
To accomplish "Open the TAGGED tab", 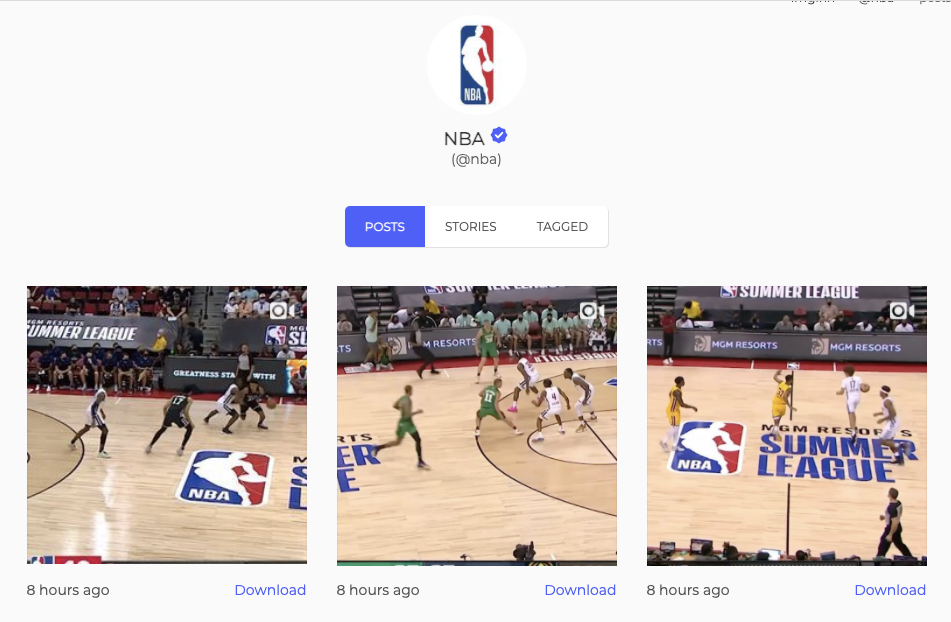I will pyautogui.click(x=562, y=227).
